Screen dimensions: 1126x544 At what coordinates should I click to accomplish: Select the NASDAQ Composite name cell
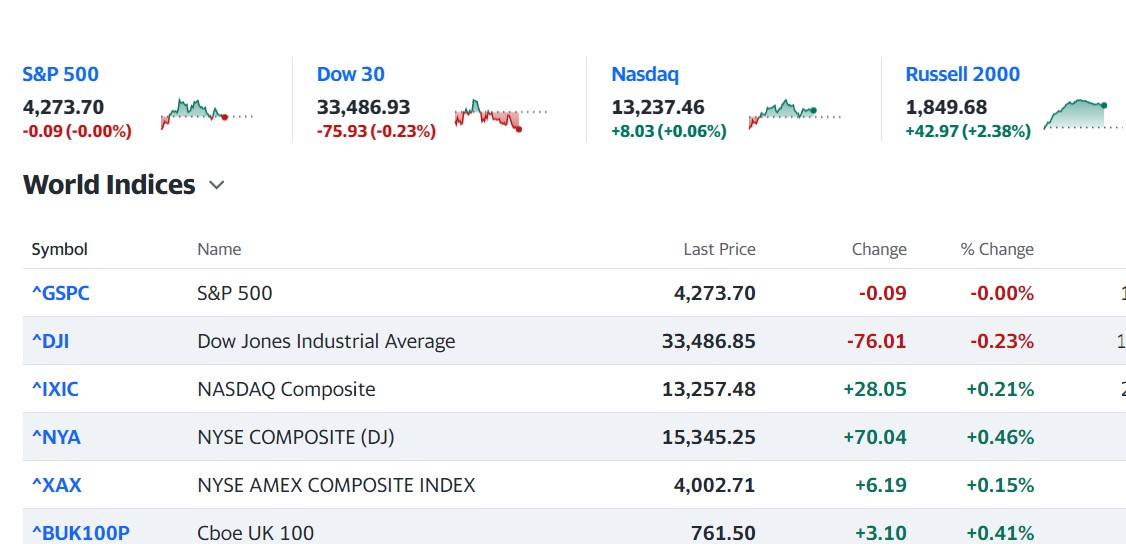287,389
